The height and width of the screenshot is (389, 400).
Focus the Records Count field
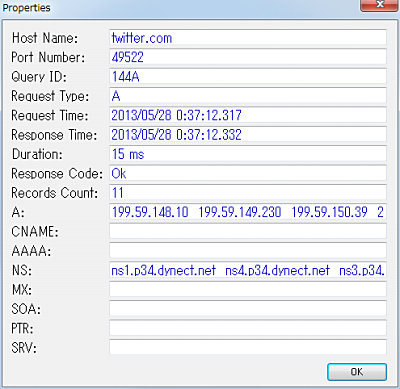point(248,192)
